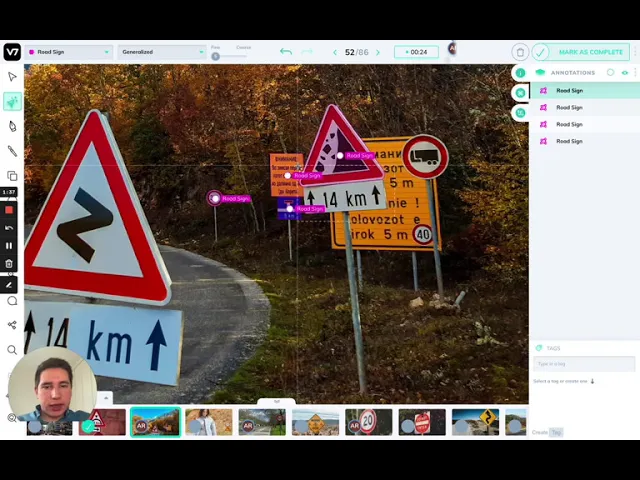
Task: Click MARK AS COMPLETE button
Action: click(x=590, y=52)
